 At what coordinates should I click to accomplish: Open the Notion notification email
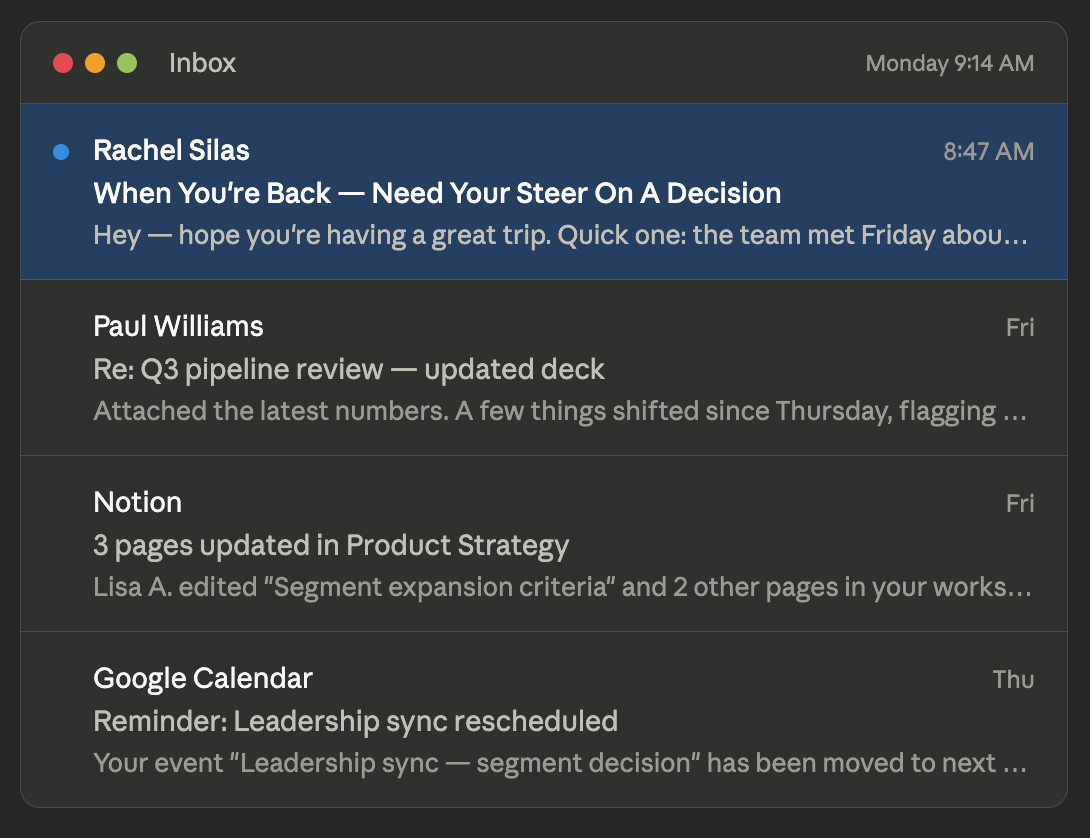[137, 502]
